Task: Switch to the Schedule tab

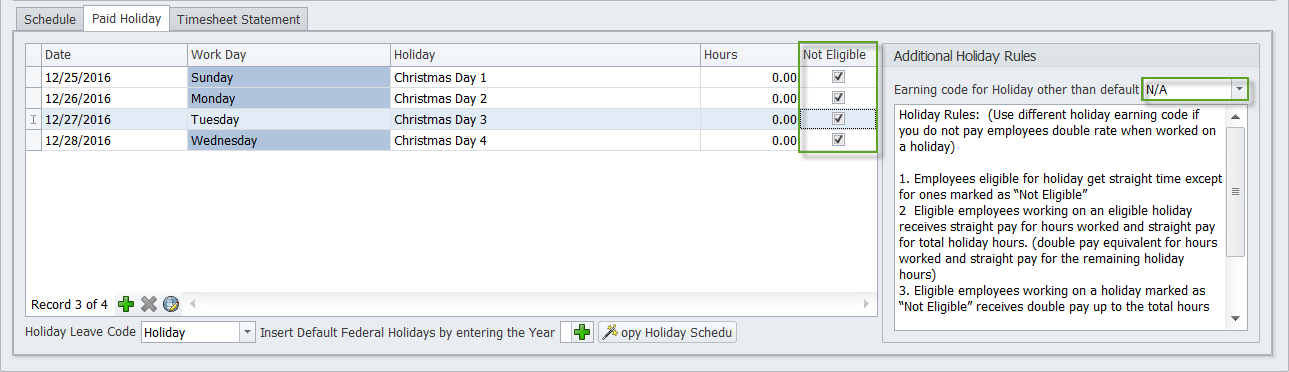Action: 50,19
